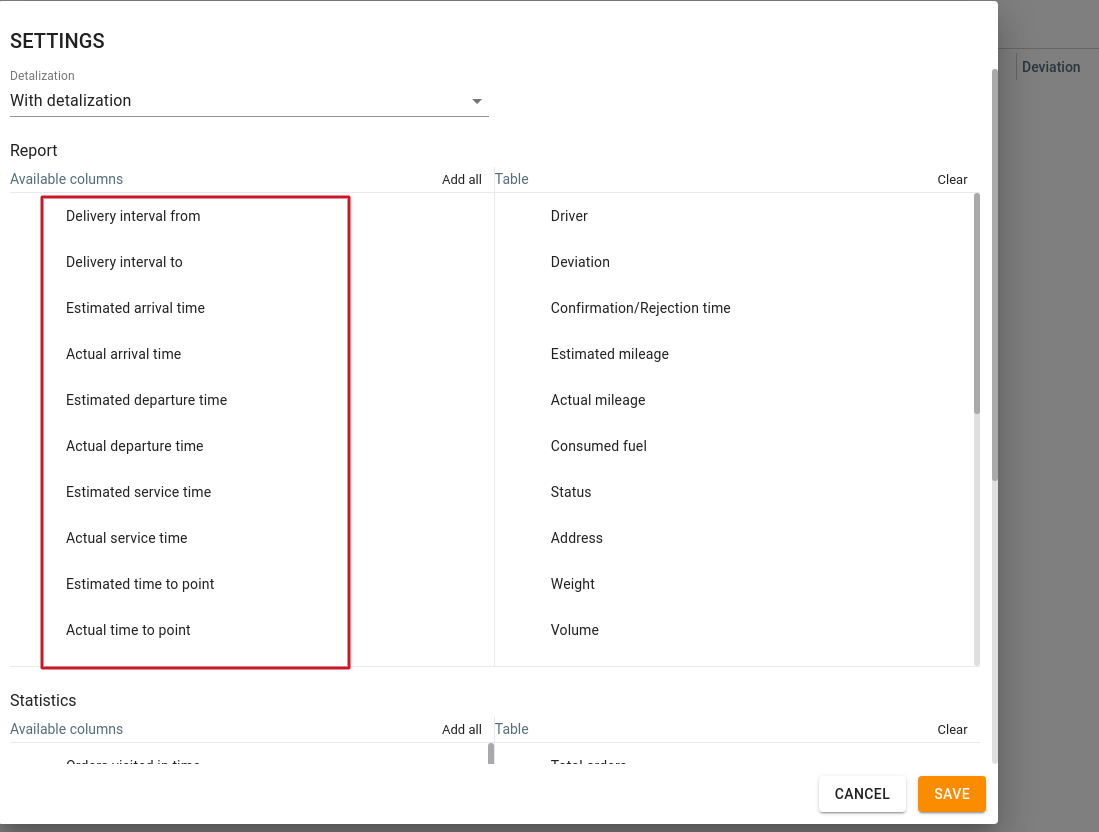The height and width of the screenshot is (832, 1099).
Task: Pick Estimated service time column
Action: 138,492
